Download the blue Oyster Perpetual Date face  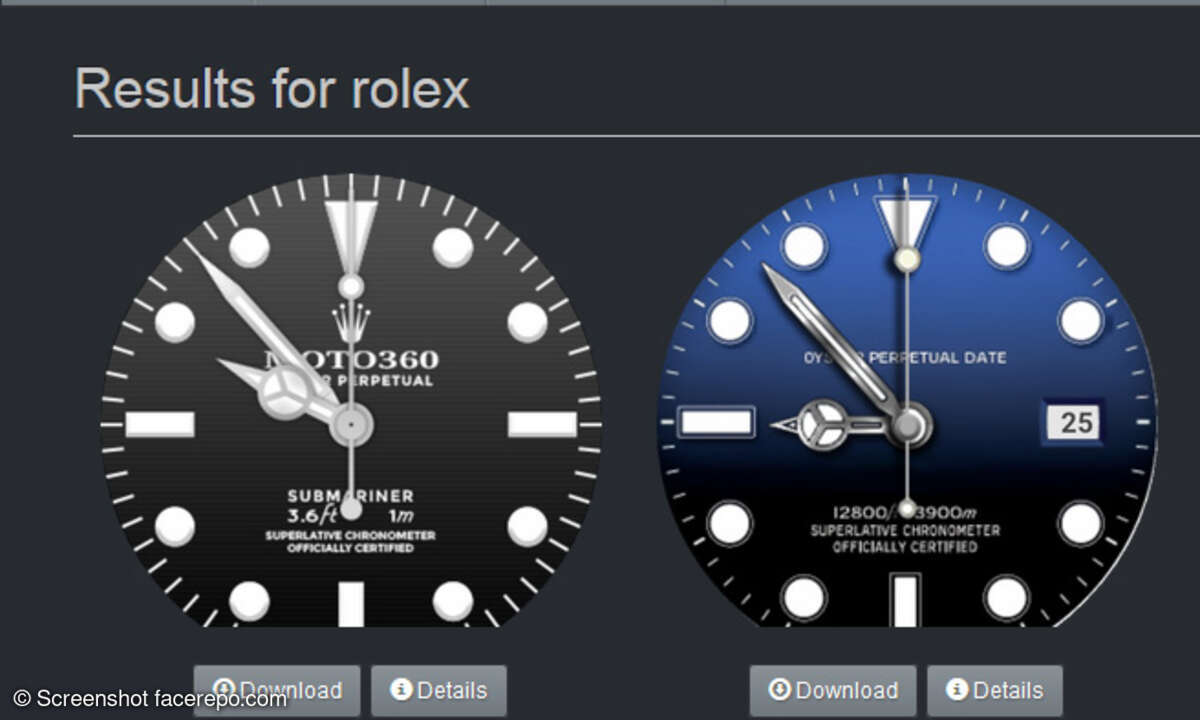pos(833,691)
